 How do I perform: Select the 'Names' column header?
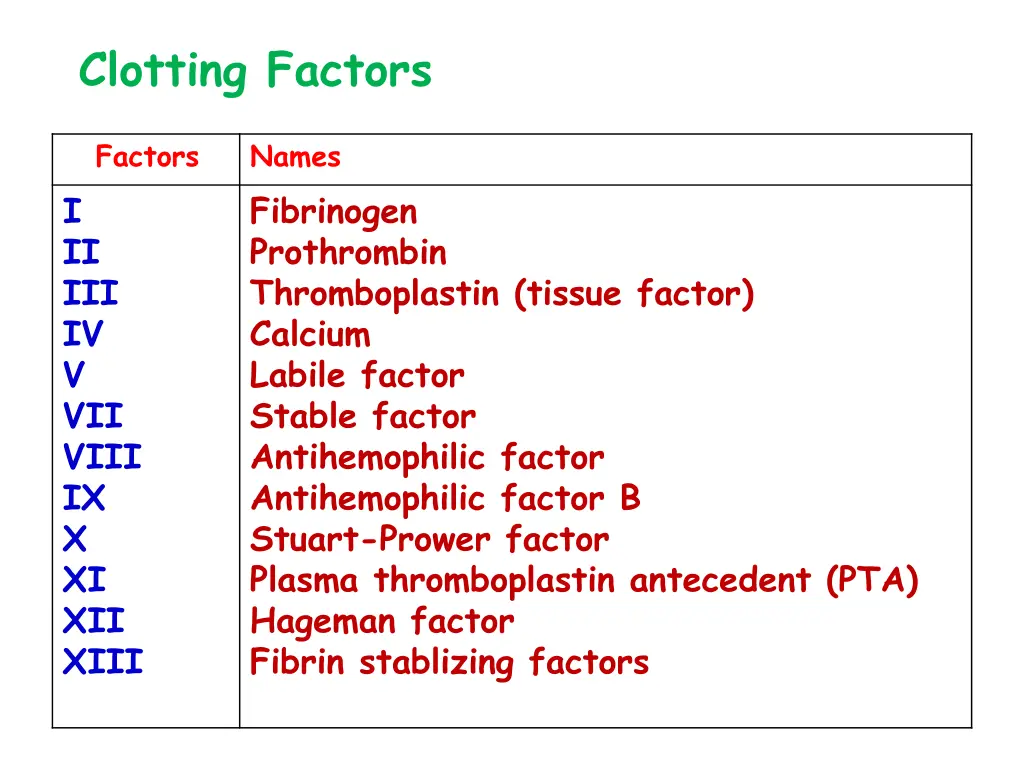[295, 157]
